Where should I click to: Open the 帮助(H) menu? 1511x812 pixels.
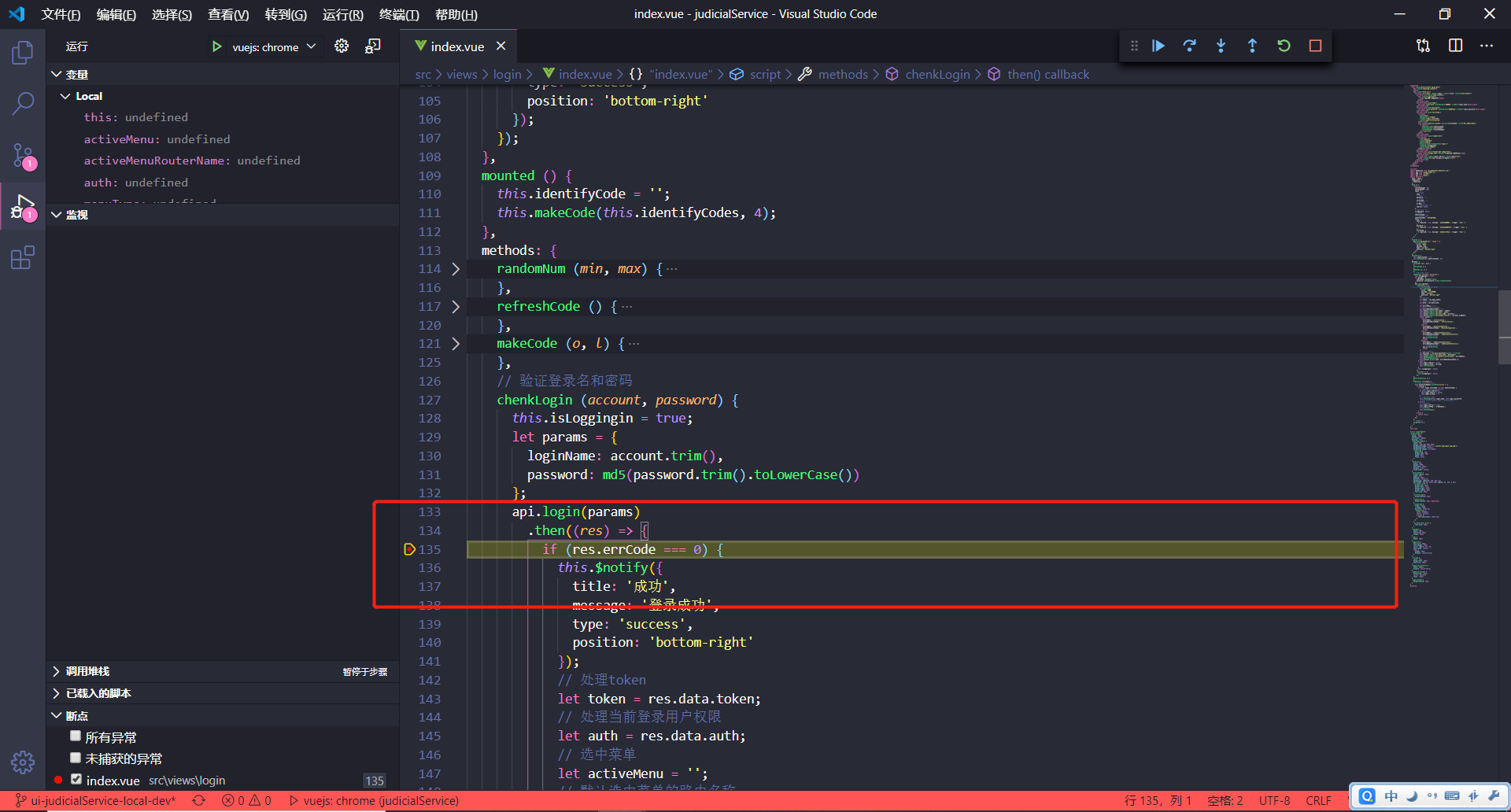pos(456,15)
